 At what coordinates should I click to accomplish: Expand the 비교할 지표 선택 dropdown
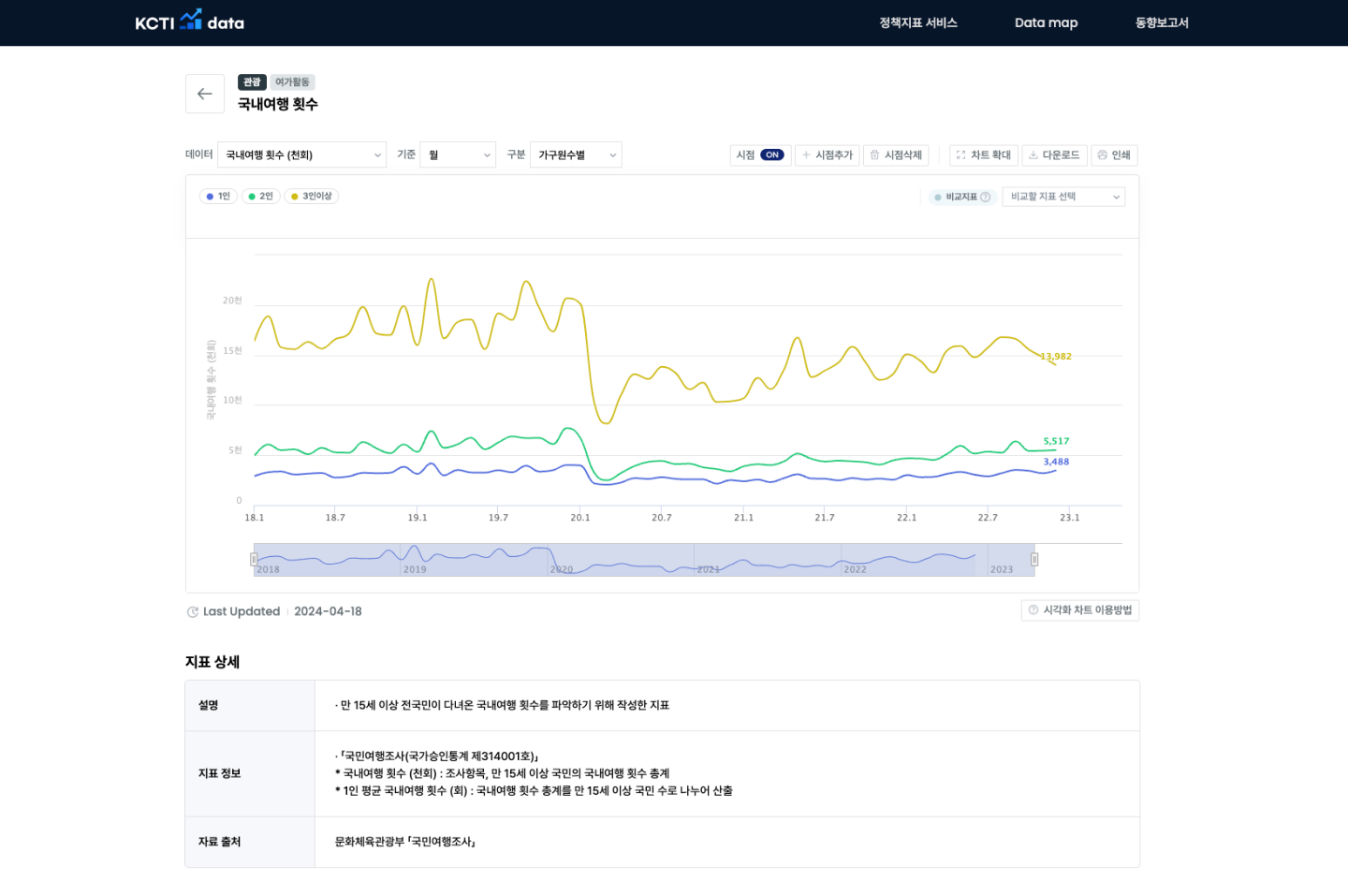(x=1063, y=197)
